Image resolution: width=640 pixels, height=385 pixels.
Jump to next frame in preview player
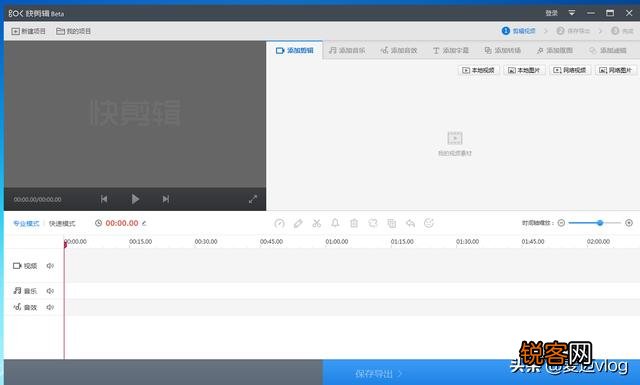165,199
